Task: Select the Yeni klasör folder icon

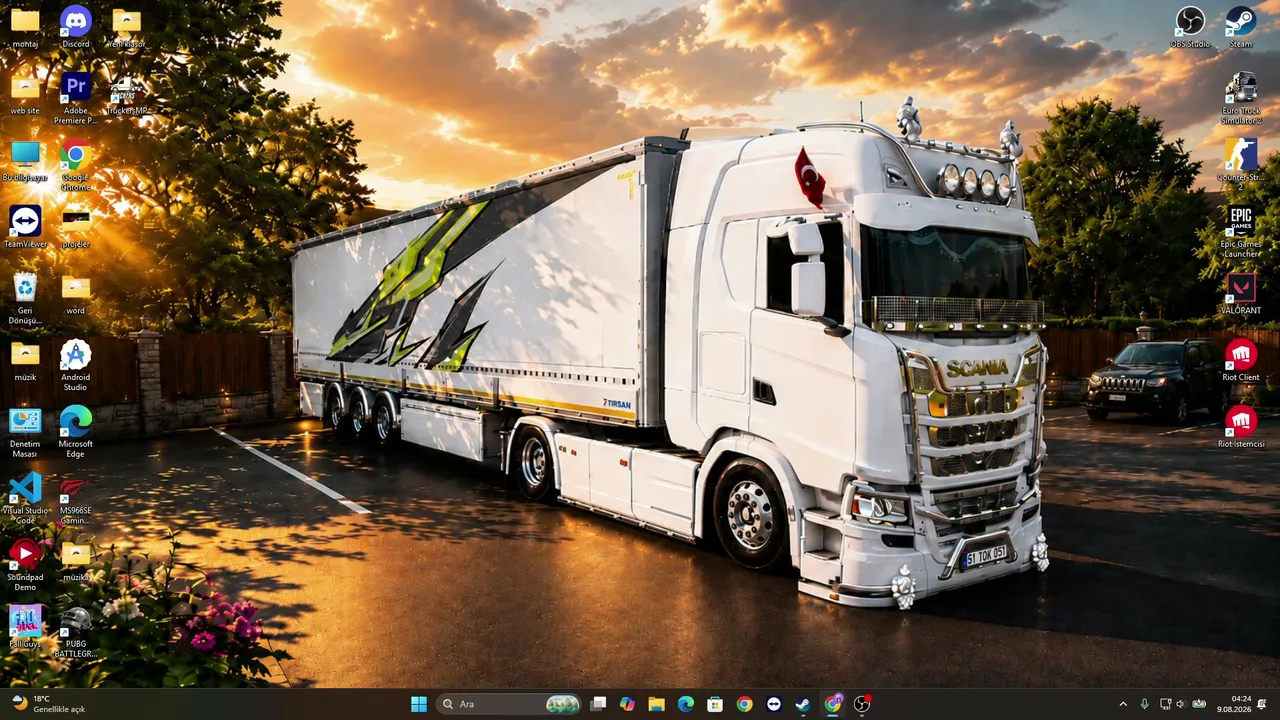Action: click(127, 28)
